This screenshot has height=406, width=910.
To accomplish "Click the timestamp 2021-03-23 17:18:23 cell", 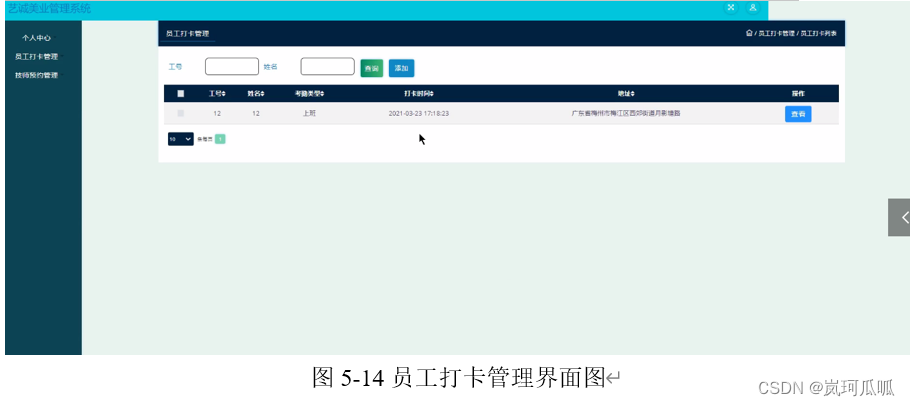I will point(418,114).
